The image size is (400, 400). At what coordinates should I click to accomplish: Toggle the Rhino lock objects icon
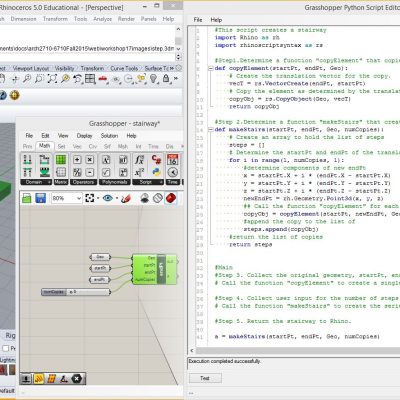coord(166,79)
